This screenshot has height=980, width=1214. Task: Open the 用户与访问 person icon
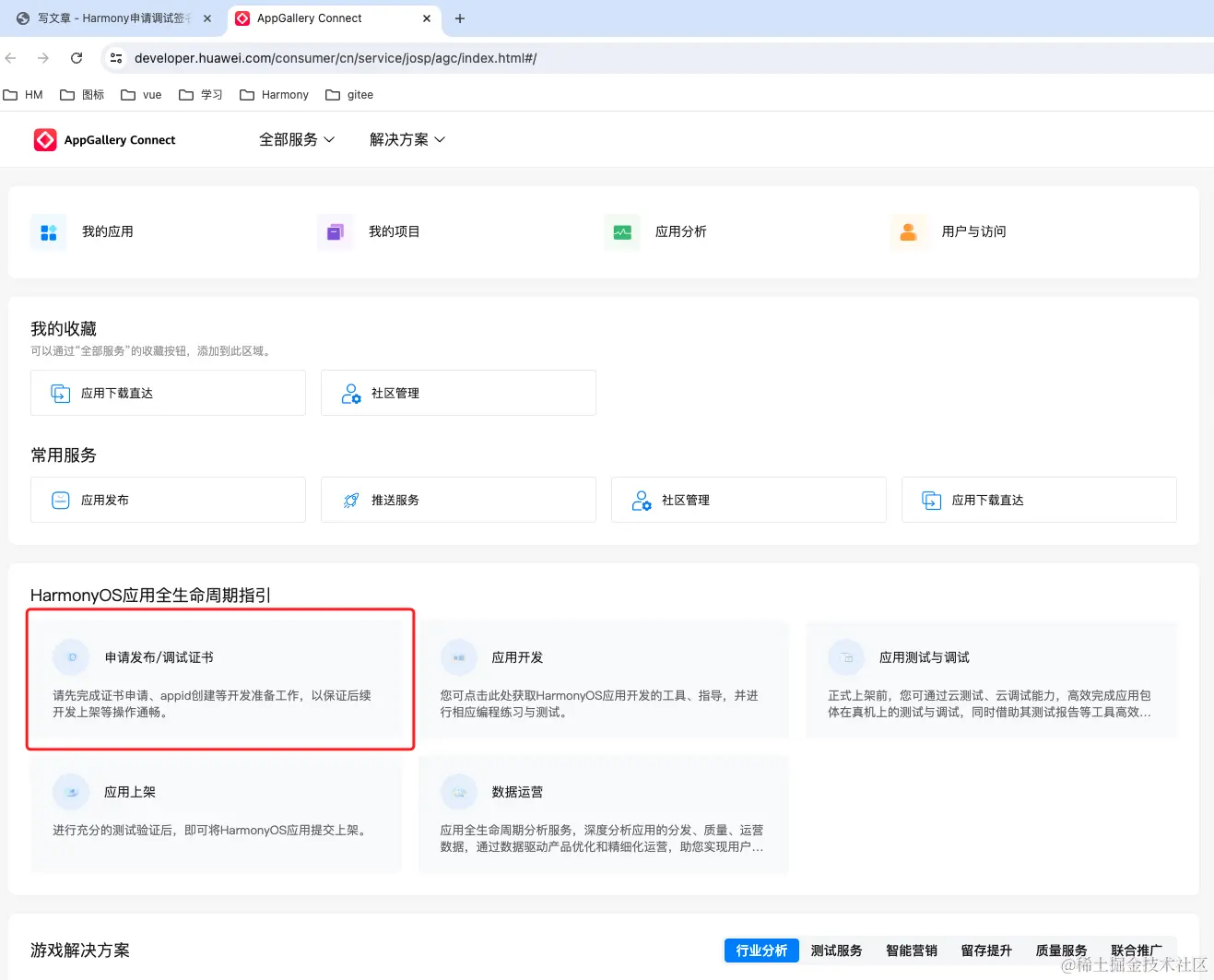tap(909, 232)
